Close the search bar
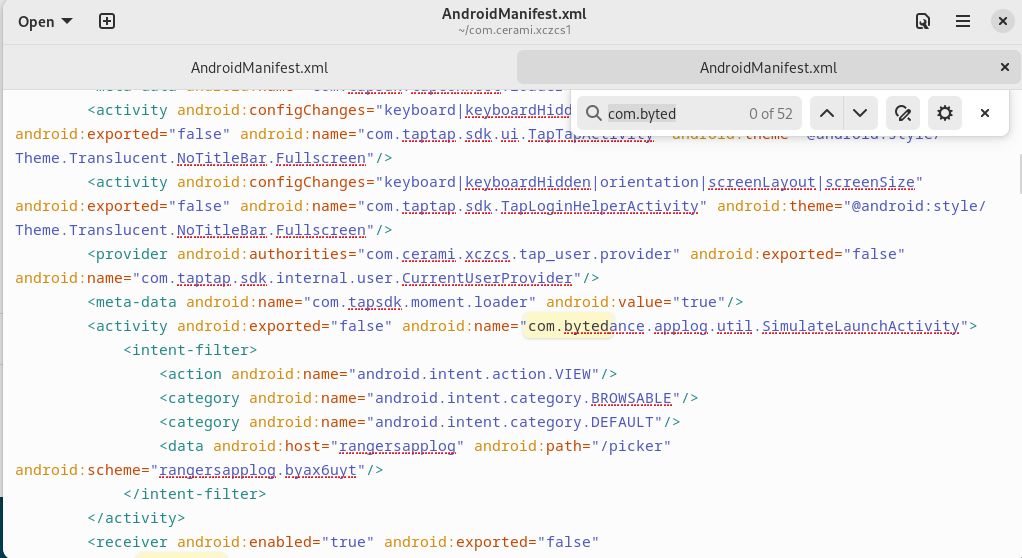 coord(985,113)
